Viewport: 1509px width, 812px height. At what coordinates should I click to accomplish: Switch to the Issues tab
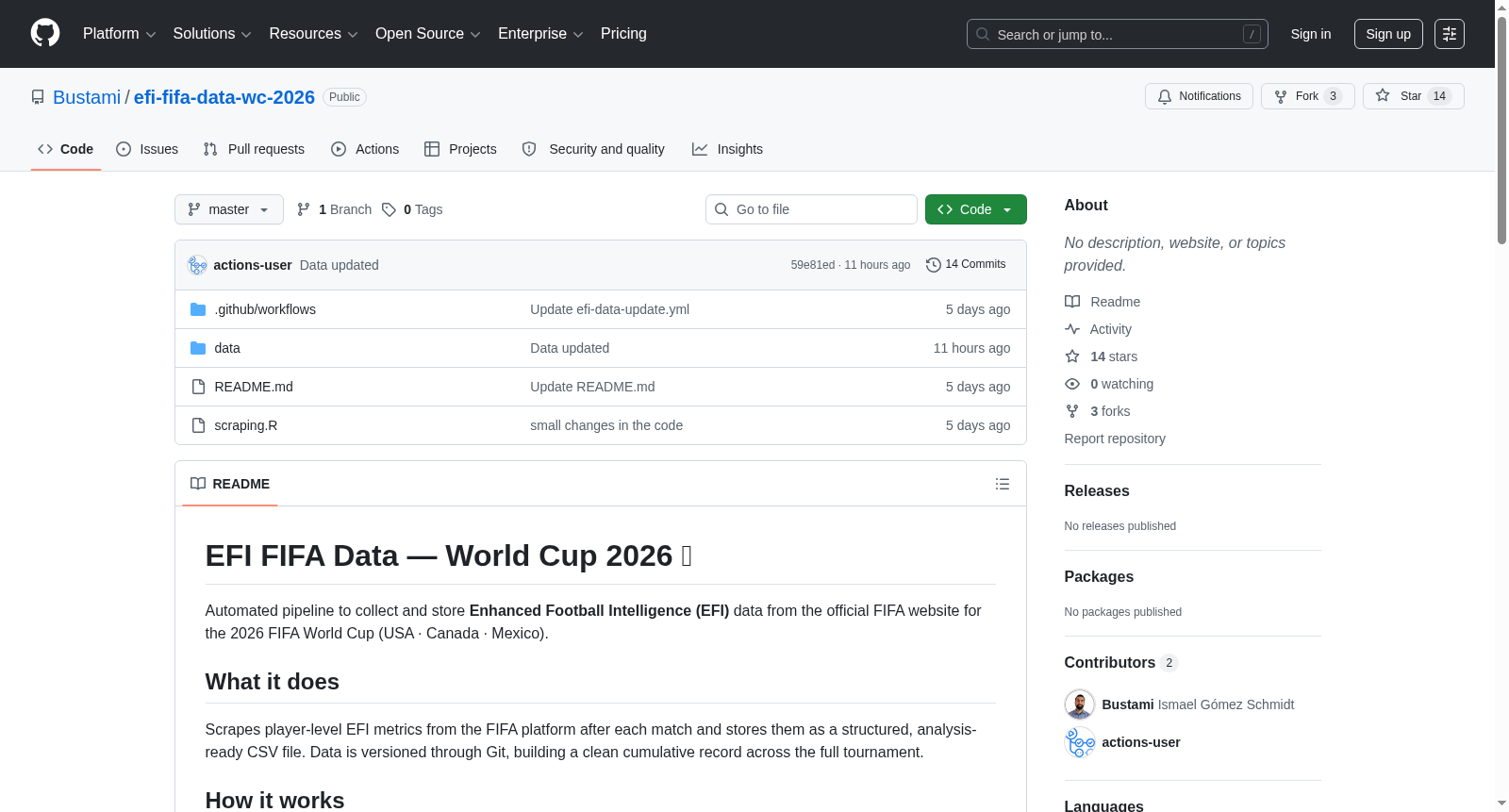(147, 149)
